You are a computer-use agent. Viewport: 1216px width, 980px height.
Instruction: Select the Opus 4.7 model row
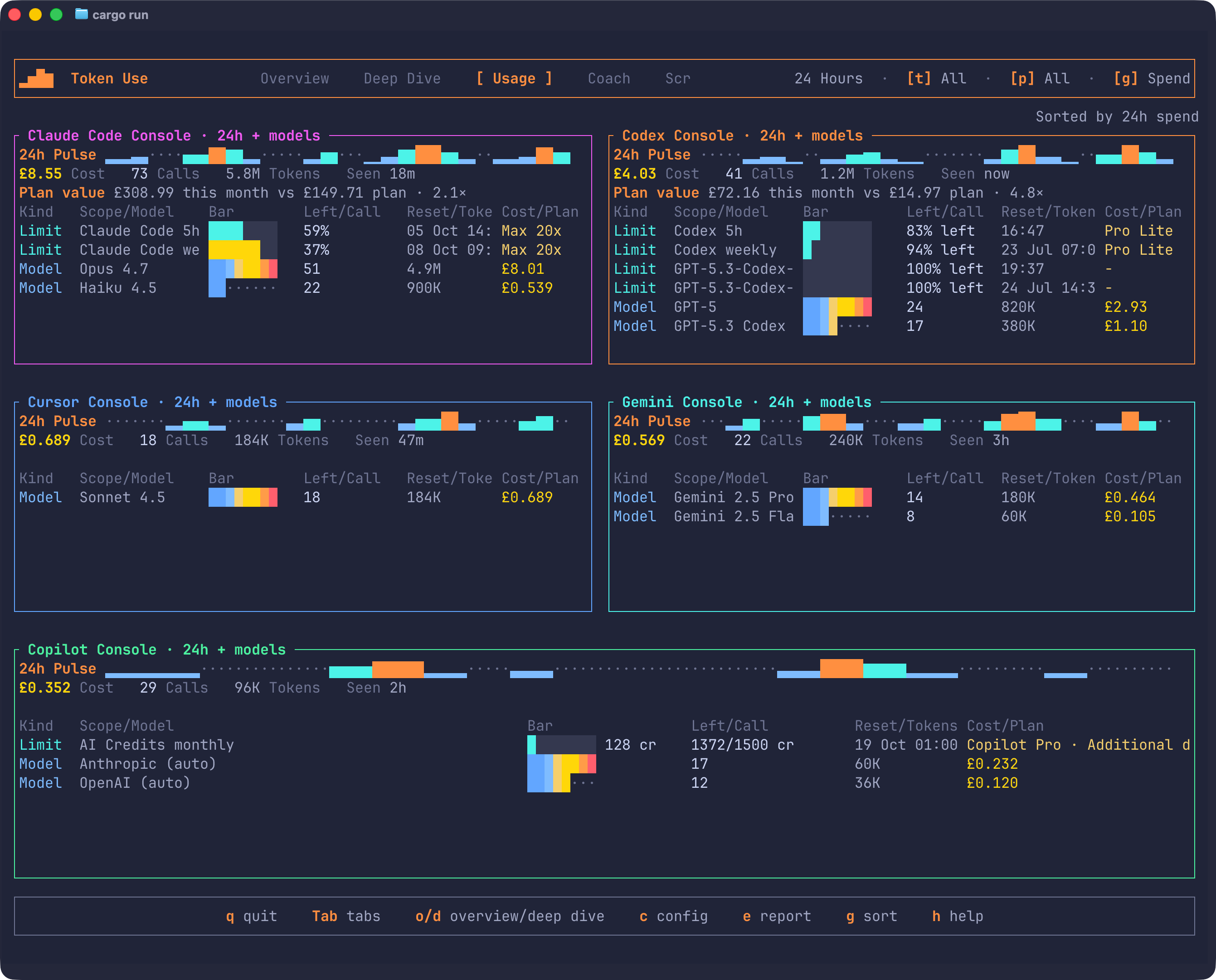pyautogui.click(x=302, y=269)
